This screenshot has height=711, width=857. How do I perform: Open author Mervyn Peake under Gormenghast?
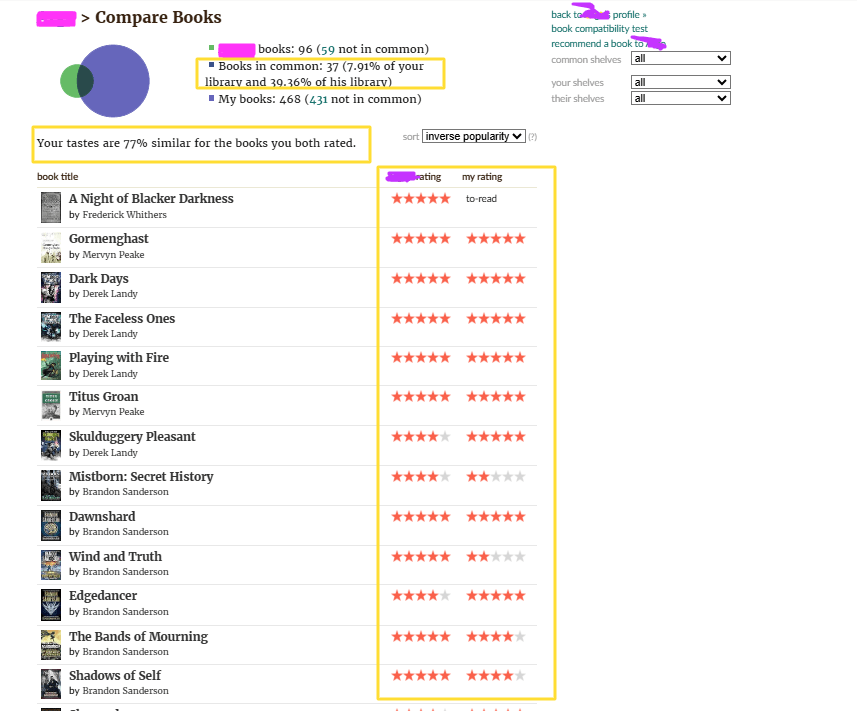pyautogui.click(x=113, y=255)
